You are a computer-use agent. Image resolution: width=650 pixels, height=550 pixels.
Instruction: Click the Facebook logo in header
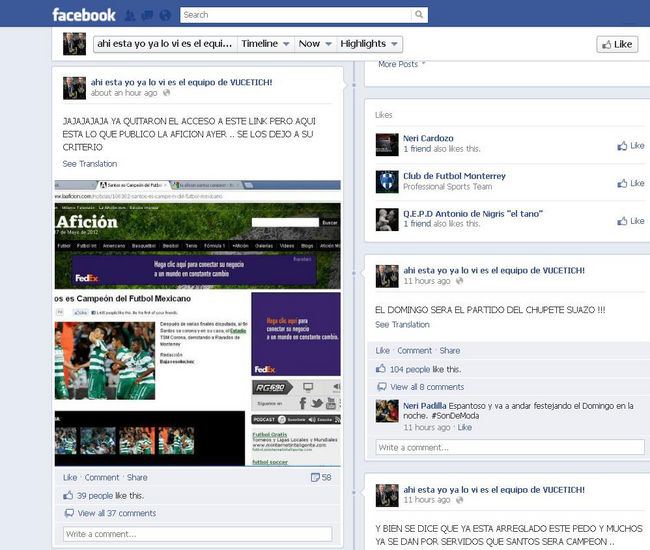83,14
